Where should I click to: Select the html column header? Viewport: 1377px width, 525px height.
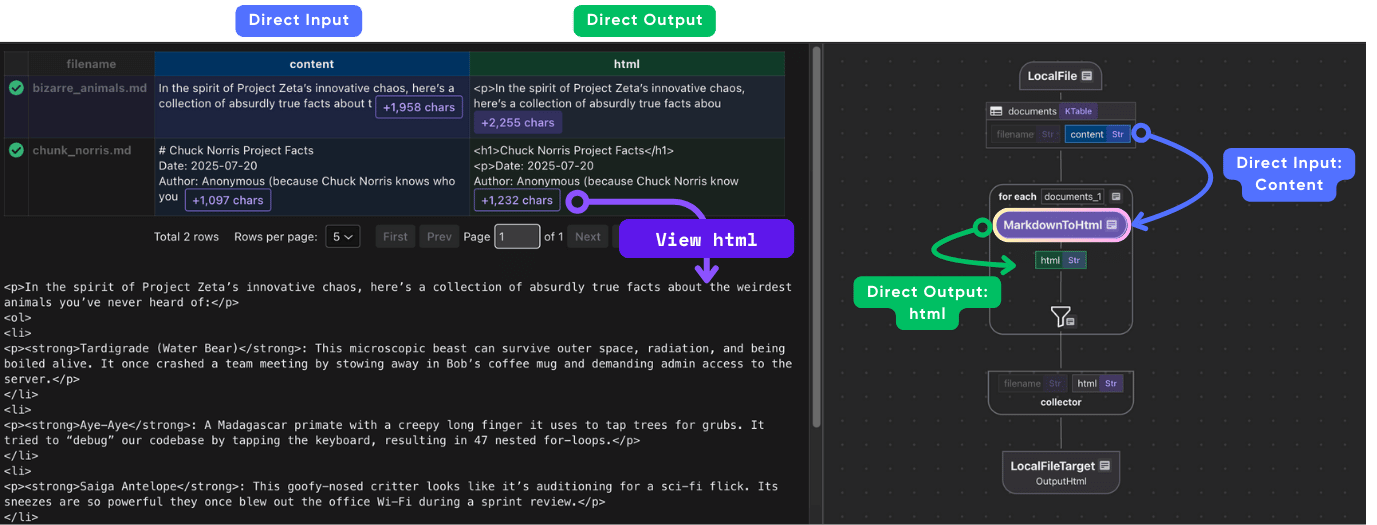click(626, 64)
